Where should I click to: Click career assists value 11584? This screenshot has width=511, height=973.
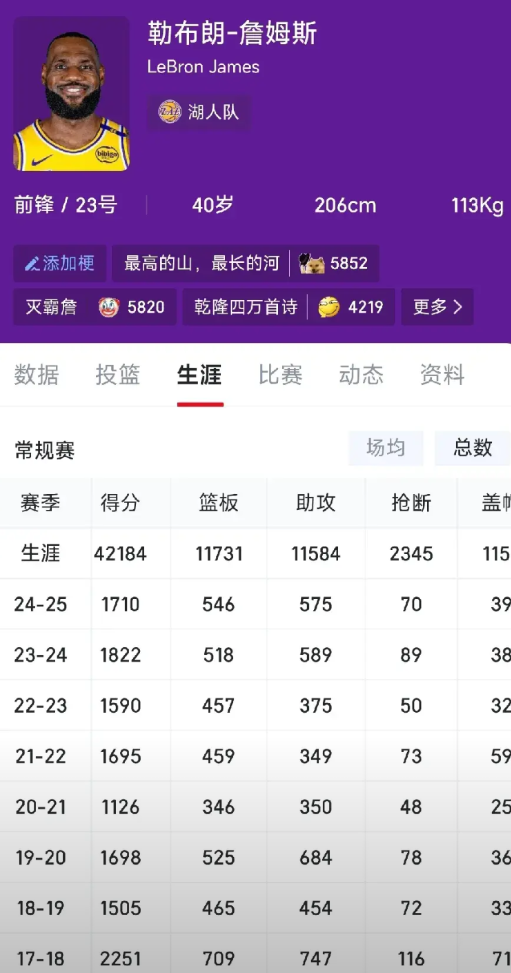pyautogui.click(x=315, y=554)
